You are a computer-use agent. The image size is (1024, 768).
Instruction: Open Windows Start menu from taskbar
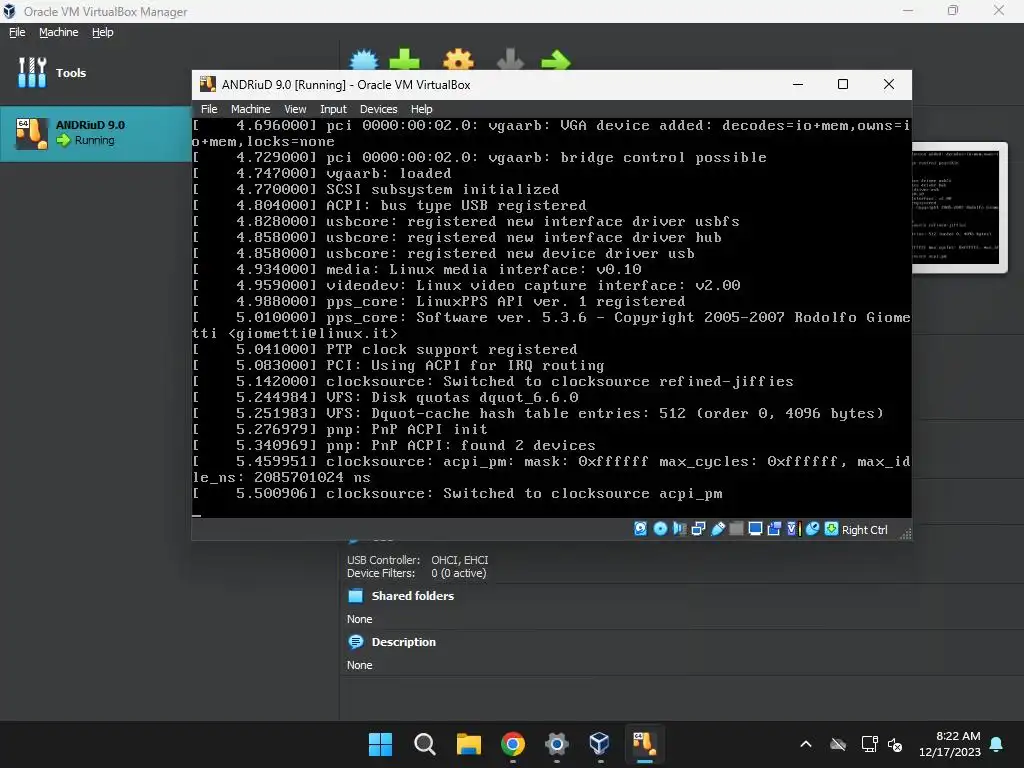(380, 744)
